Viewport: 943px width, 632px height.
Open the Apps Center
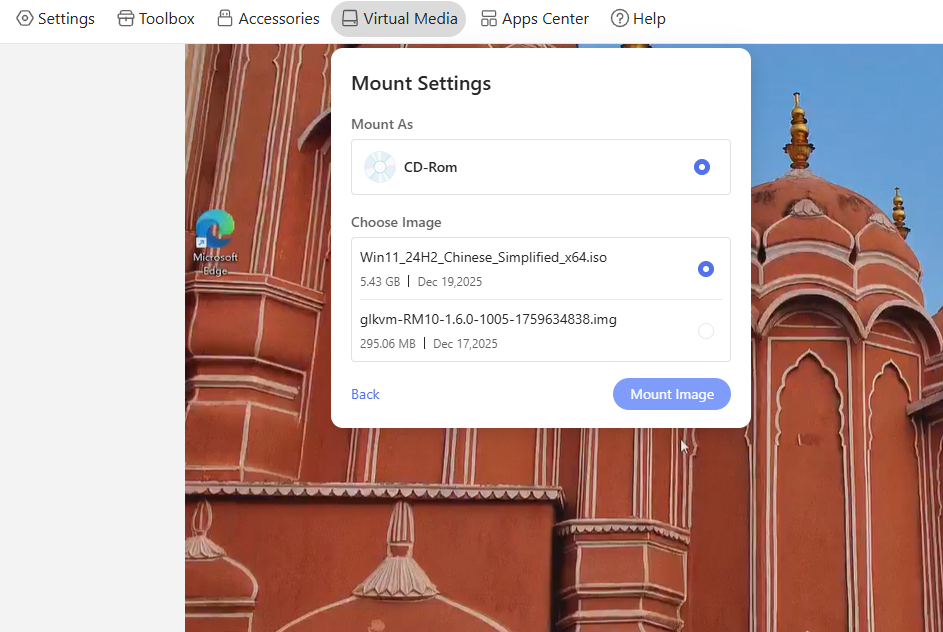[534, 18]
